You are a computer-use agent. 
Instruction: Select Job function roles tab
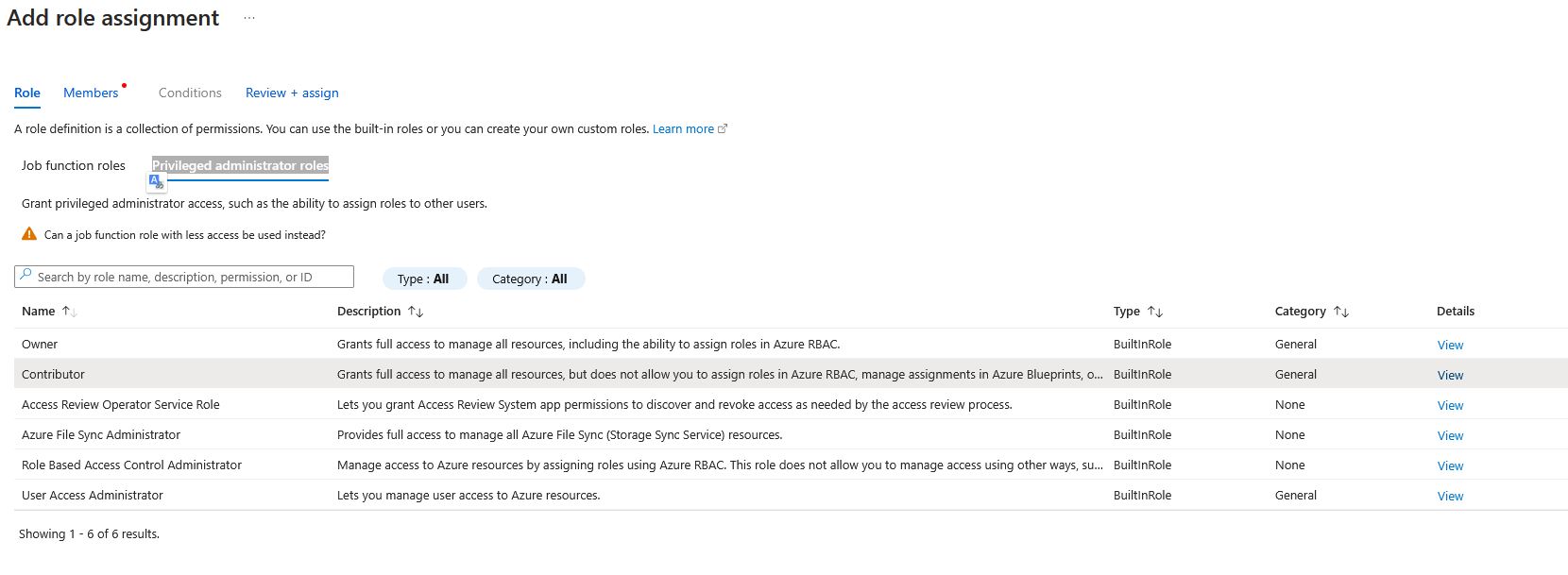(x=74, y=165)
